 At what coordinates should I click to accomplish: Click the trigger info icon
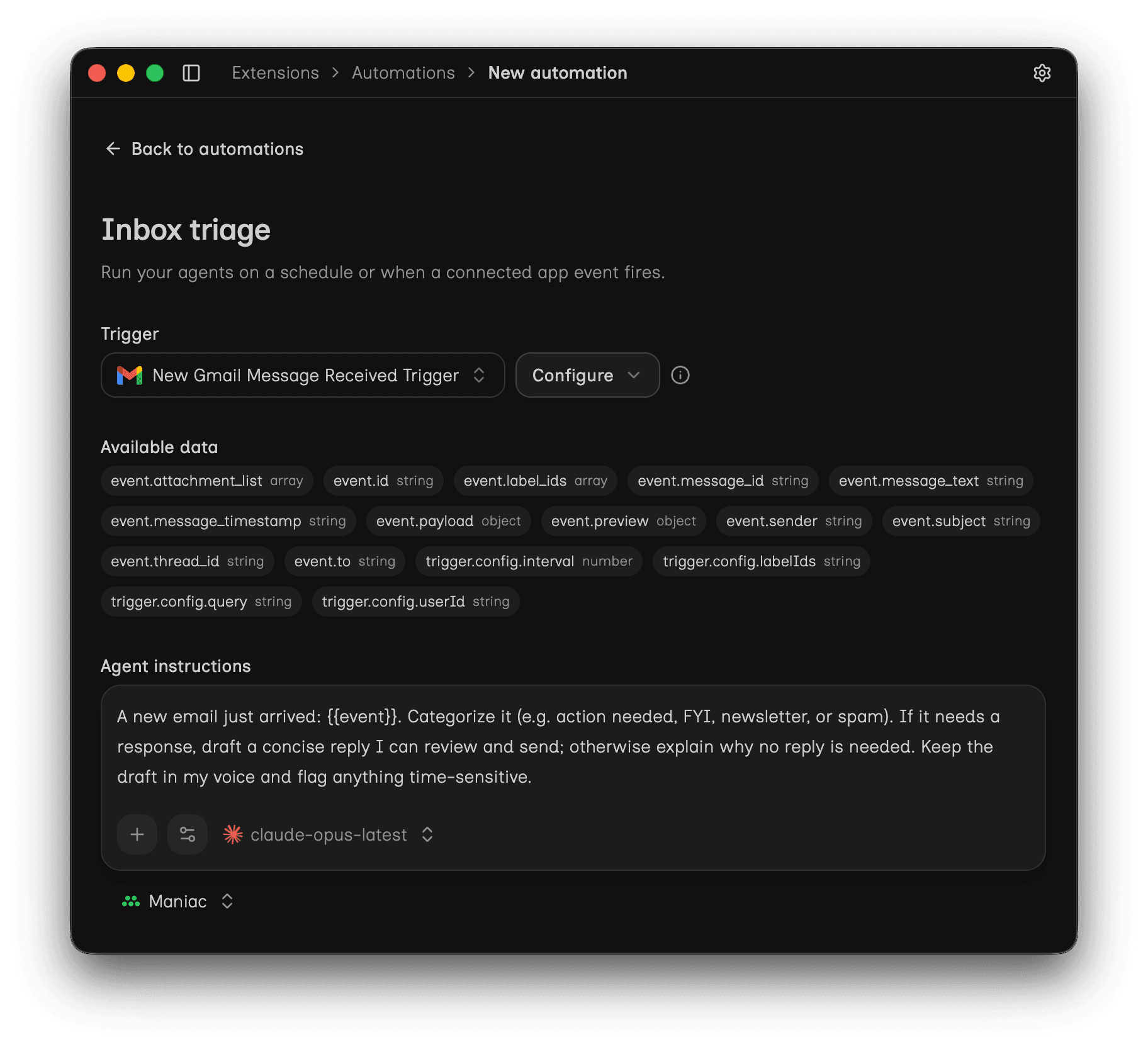tap(680, 375)
